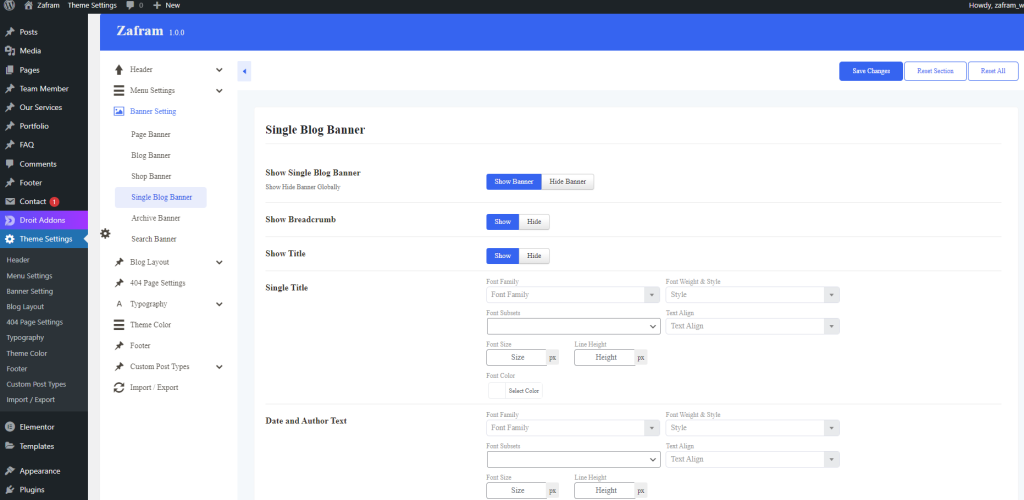
Task: Set Show Title to Hide
Action: 534,256
